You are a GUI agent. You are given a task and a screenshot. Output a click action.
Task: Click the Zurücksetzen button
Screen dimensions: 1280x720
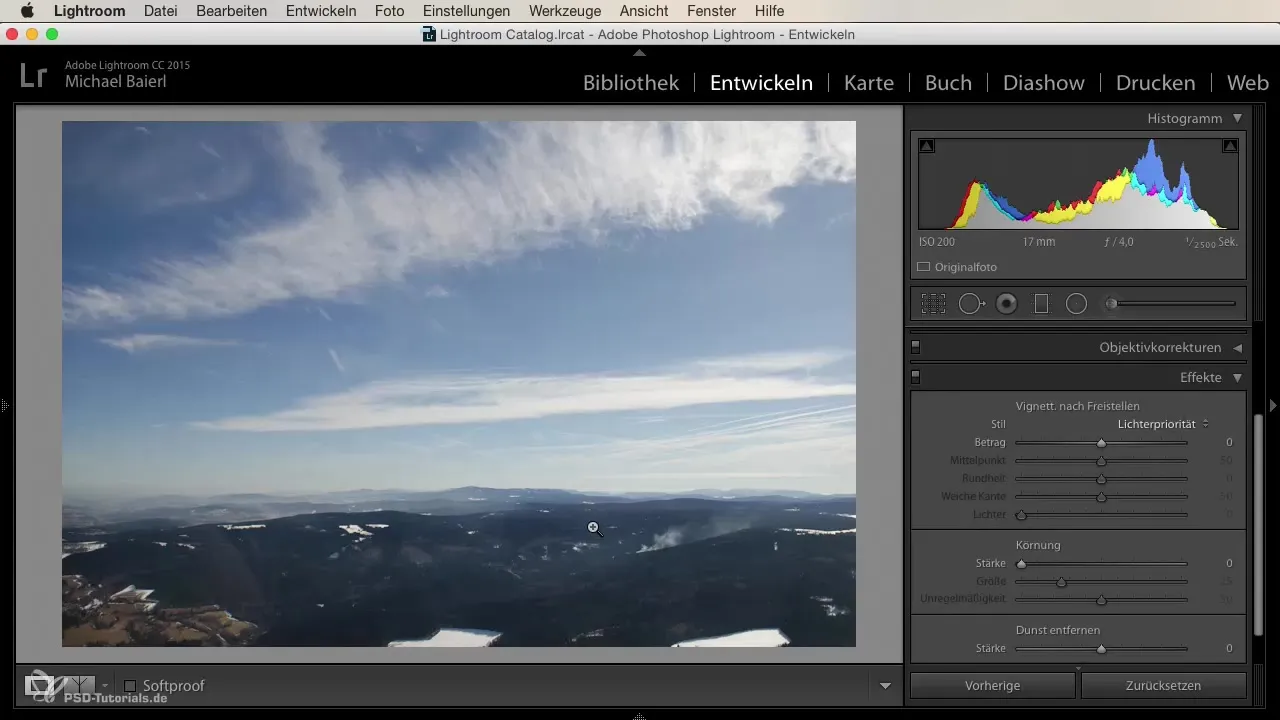tap(1163, 686)
